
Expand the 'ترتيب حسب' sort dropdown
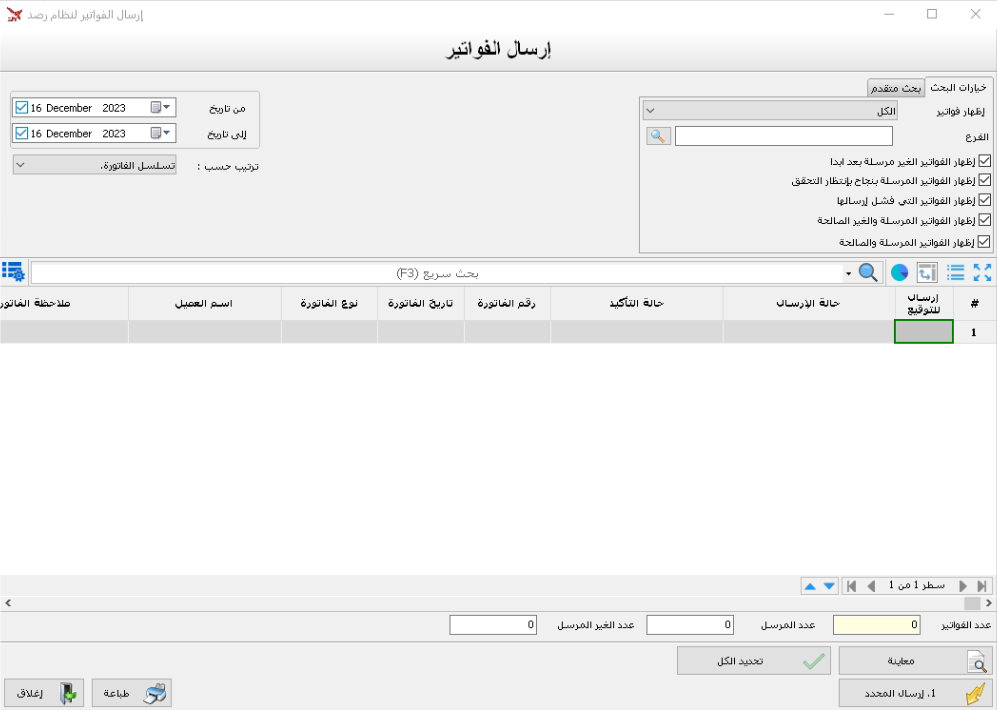(x=94, y=165)
